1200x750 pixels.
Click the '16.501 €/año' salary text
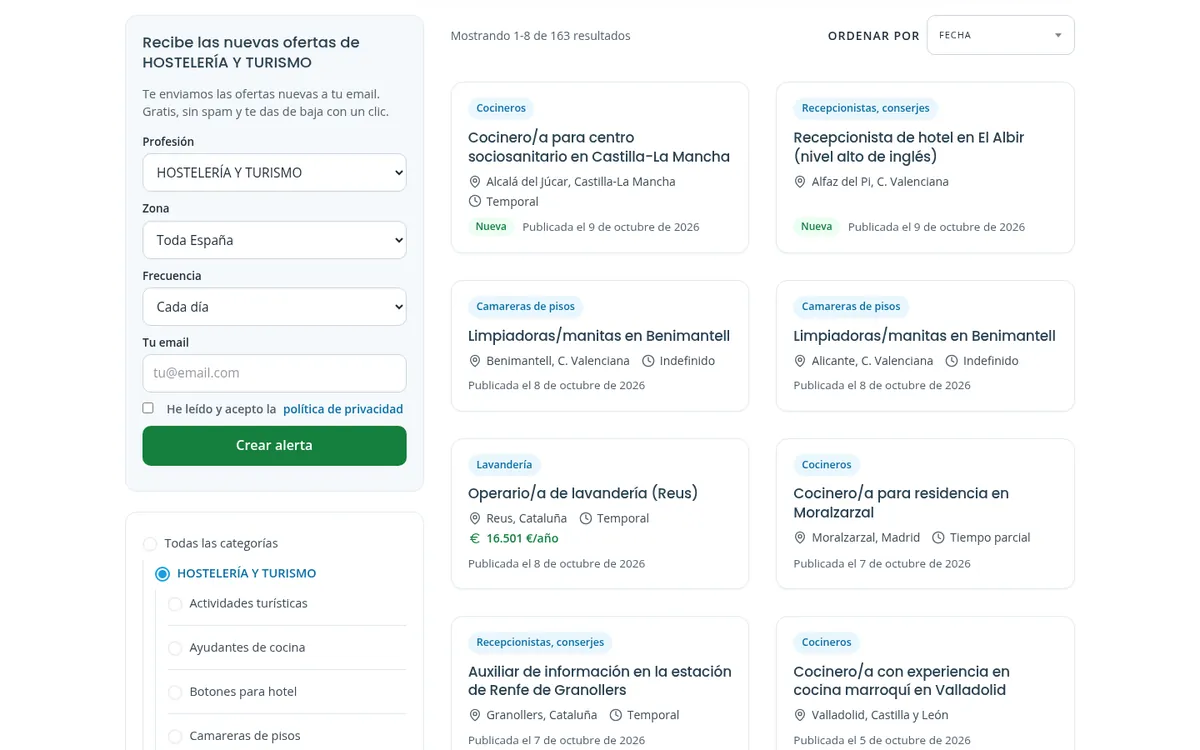pos(522,539)
